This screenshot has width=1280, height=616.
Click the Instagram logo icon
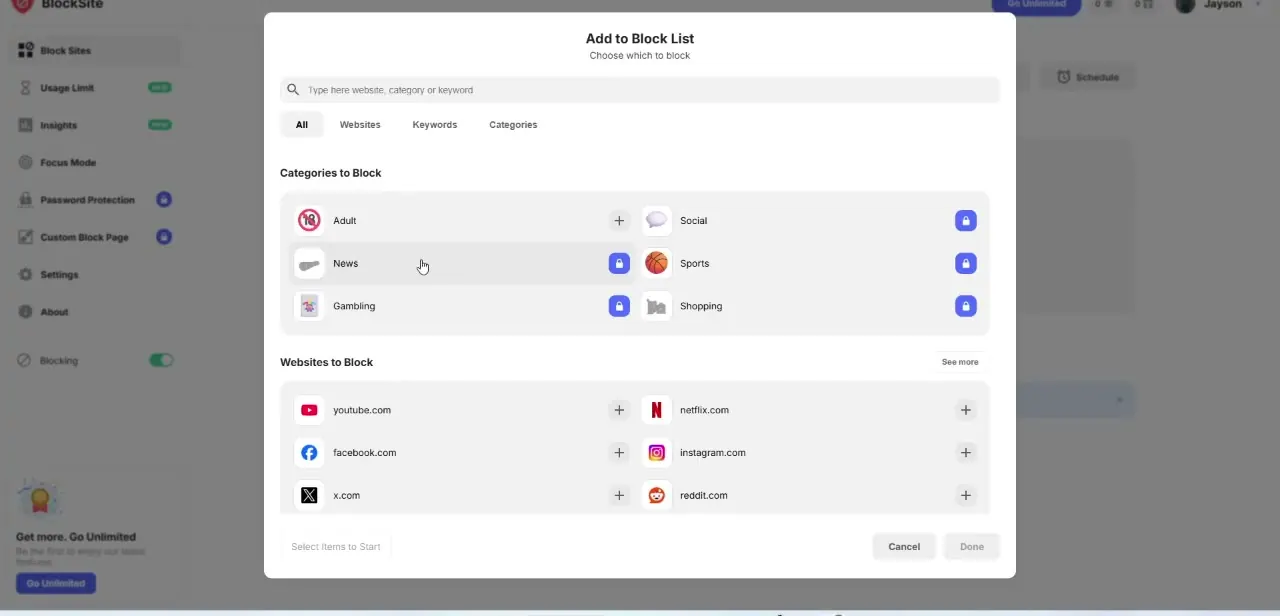point(656,453)
